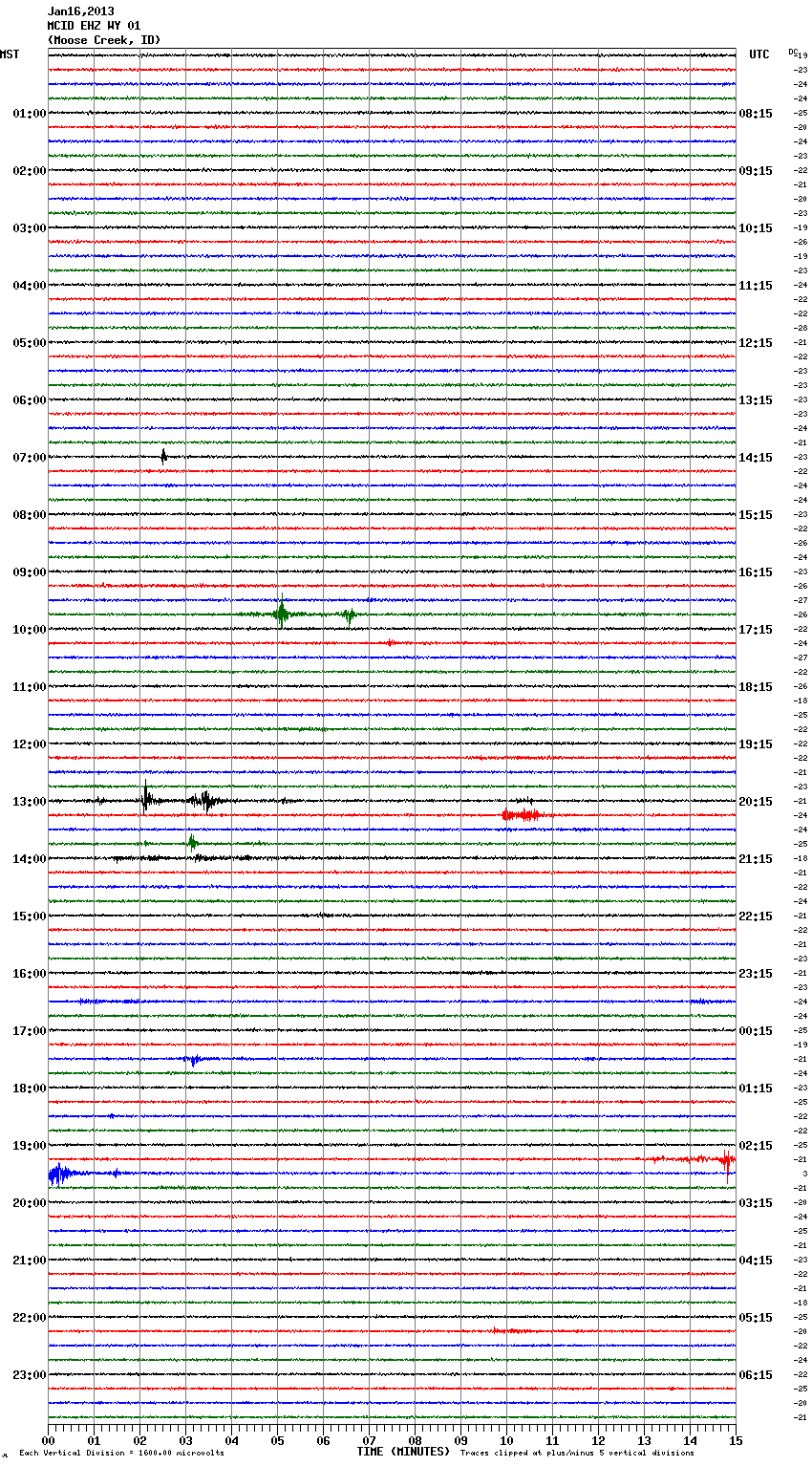Select the 09:00 MST hour label

point(29,572)
